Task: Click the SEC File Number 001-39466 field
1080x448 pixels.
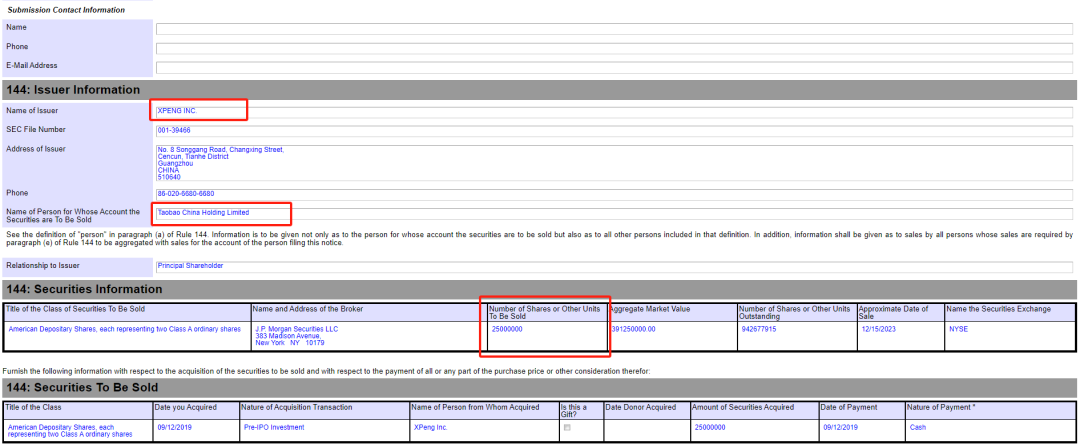Action: point(614,132)
